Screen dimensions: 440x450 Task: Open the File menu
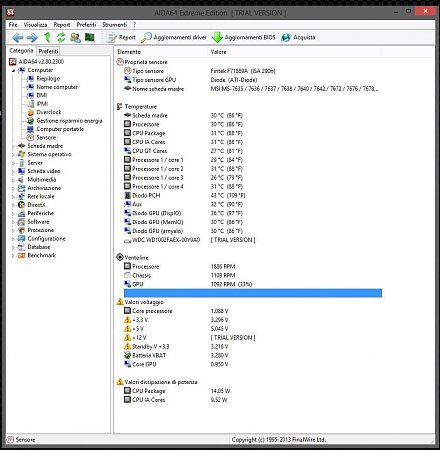point(13,25)
